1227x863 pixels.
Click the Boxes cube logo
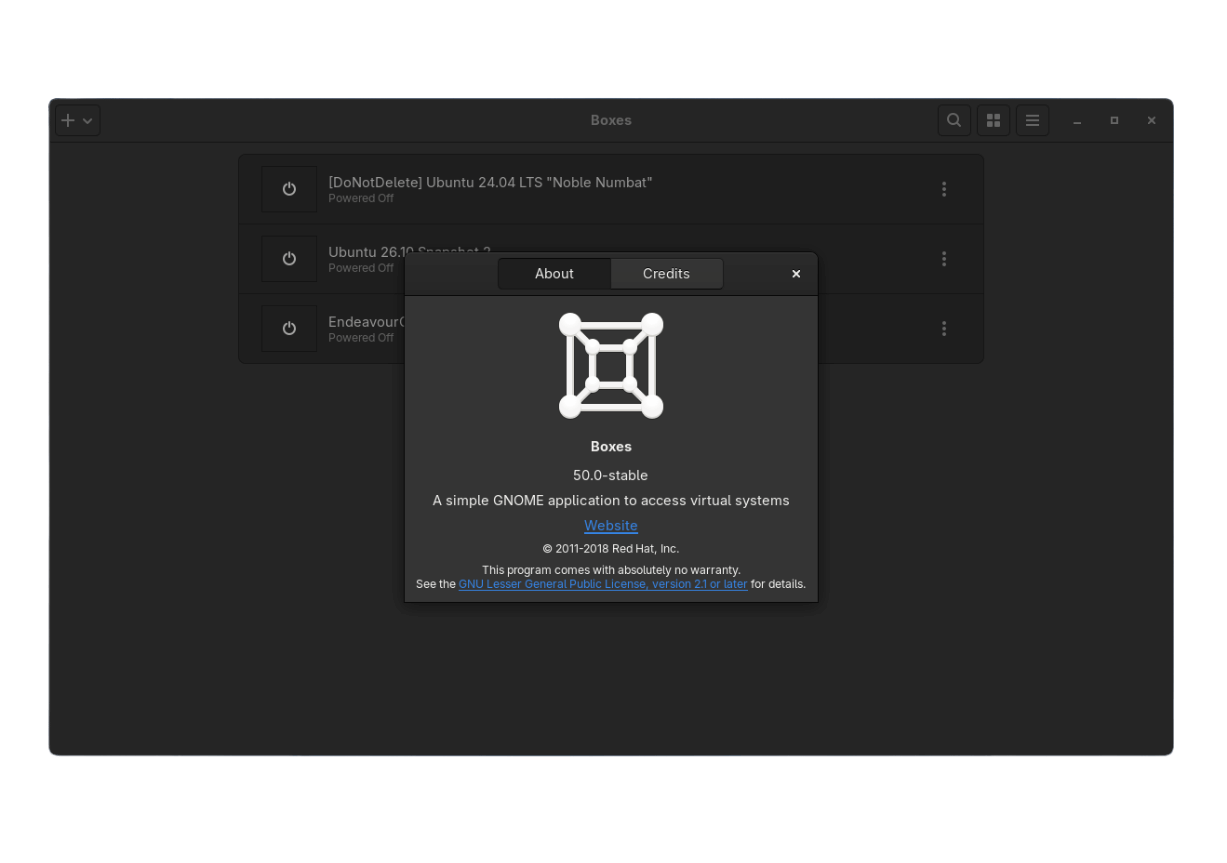(x=611, y=365)
